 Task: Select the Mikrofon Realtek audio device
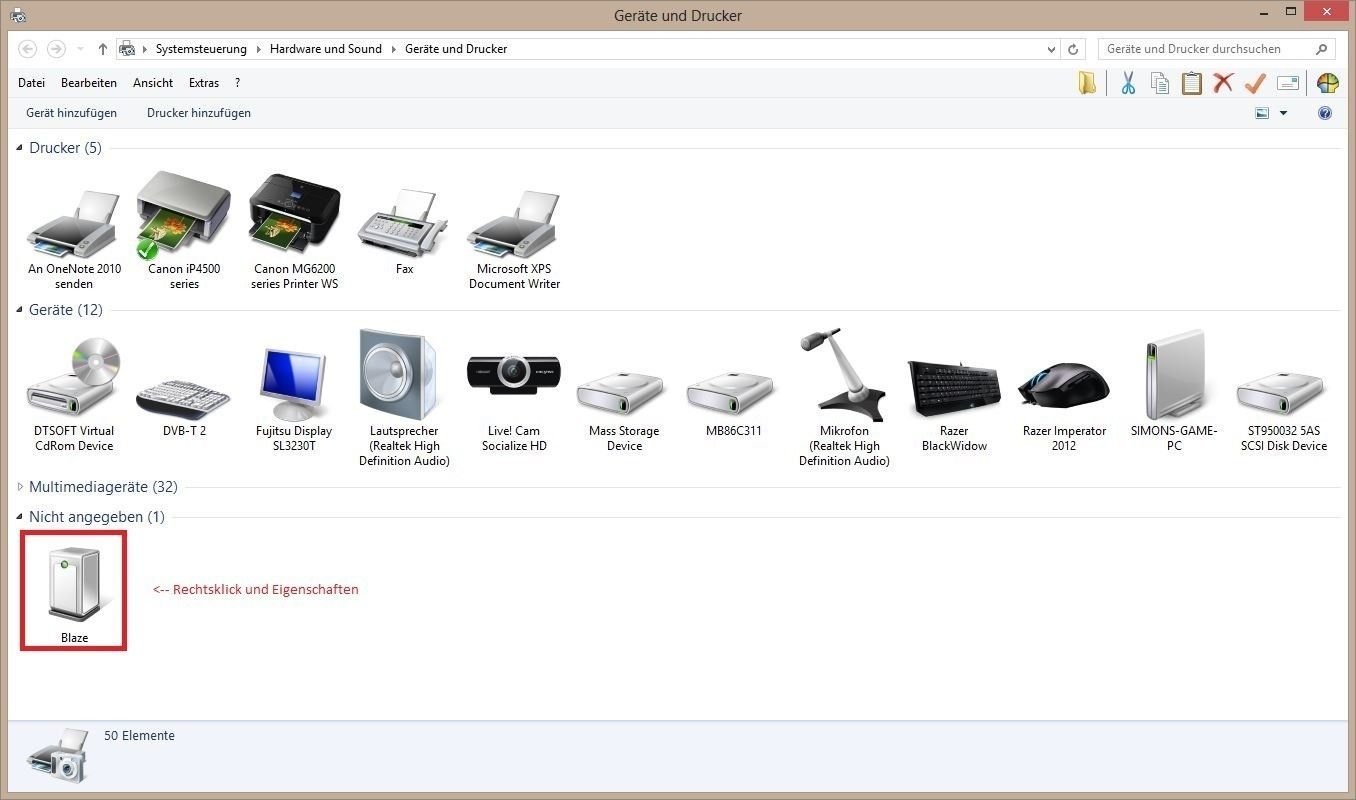pyautogui.click(x=844, y=398)
